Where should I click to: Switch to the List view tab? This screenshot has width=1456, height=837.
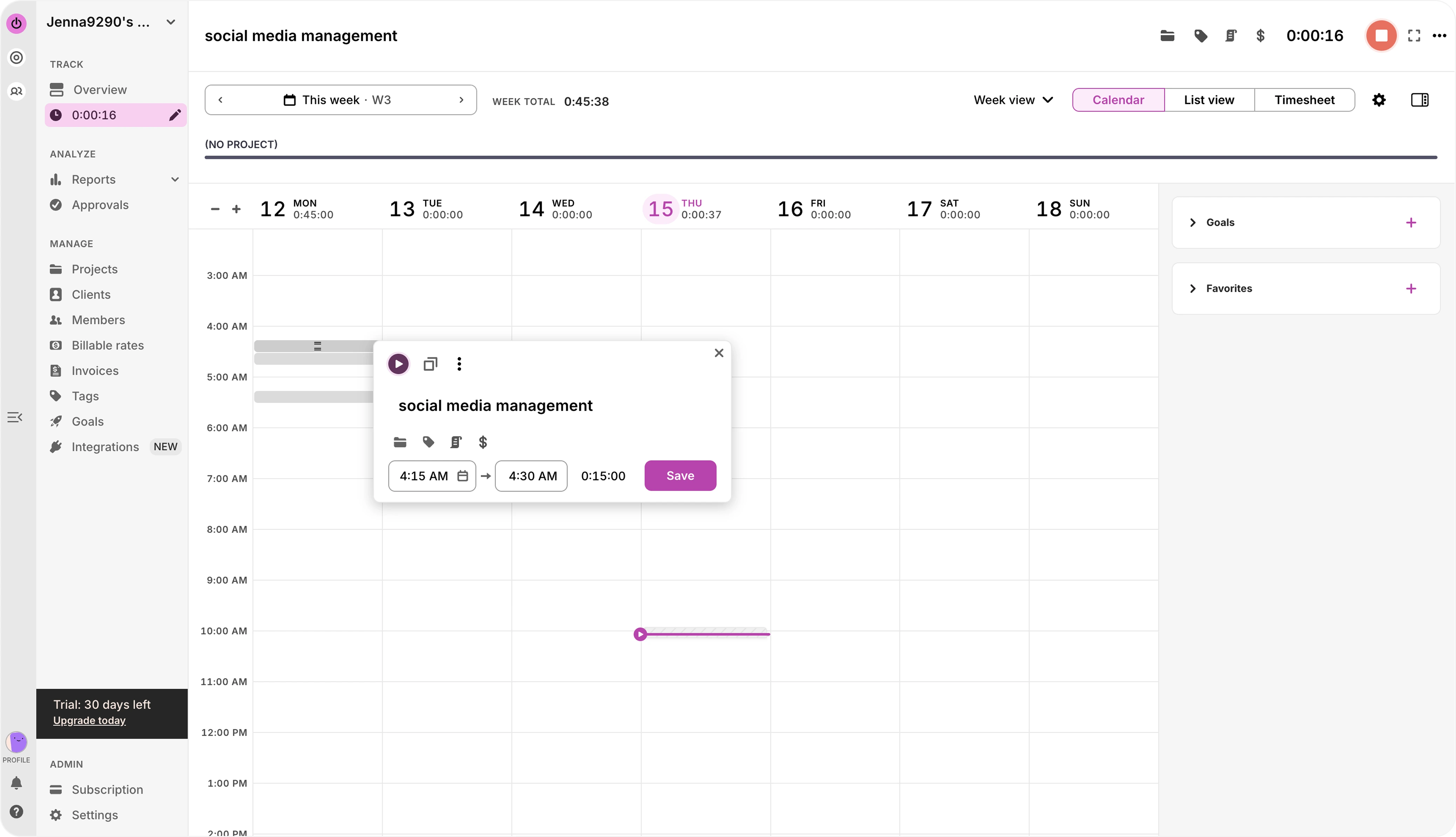pyautogui.click(x=1208, y=100)
